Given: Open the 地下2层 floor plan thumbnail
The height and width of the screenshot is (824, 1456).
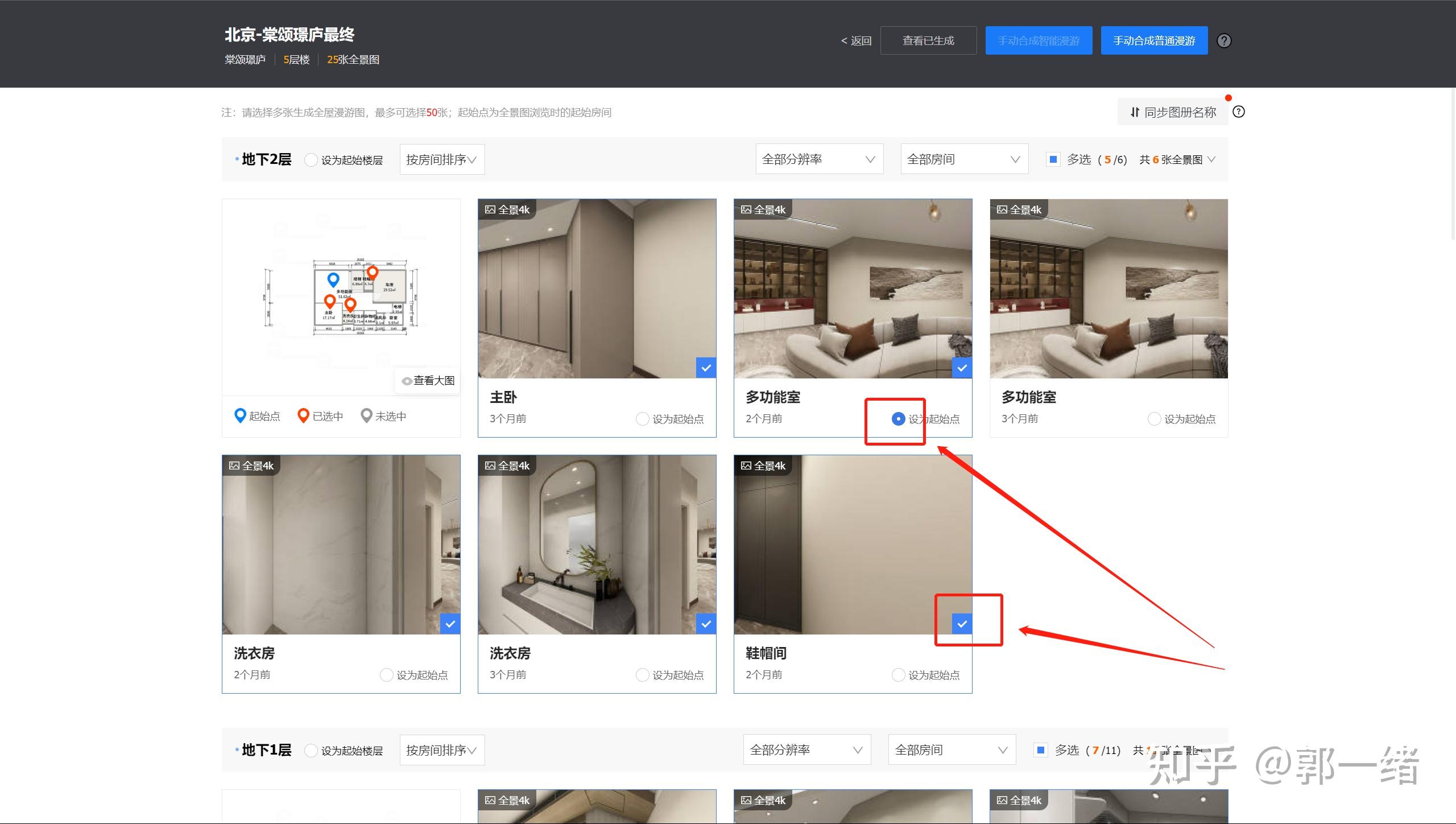Looking at the screenshot, I should click(x=341, y=296).
